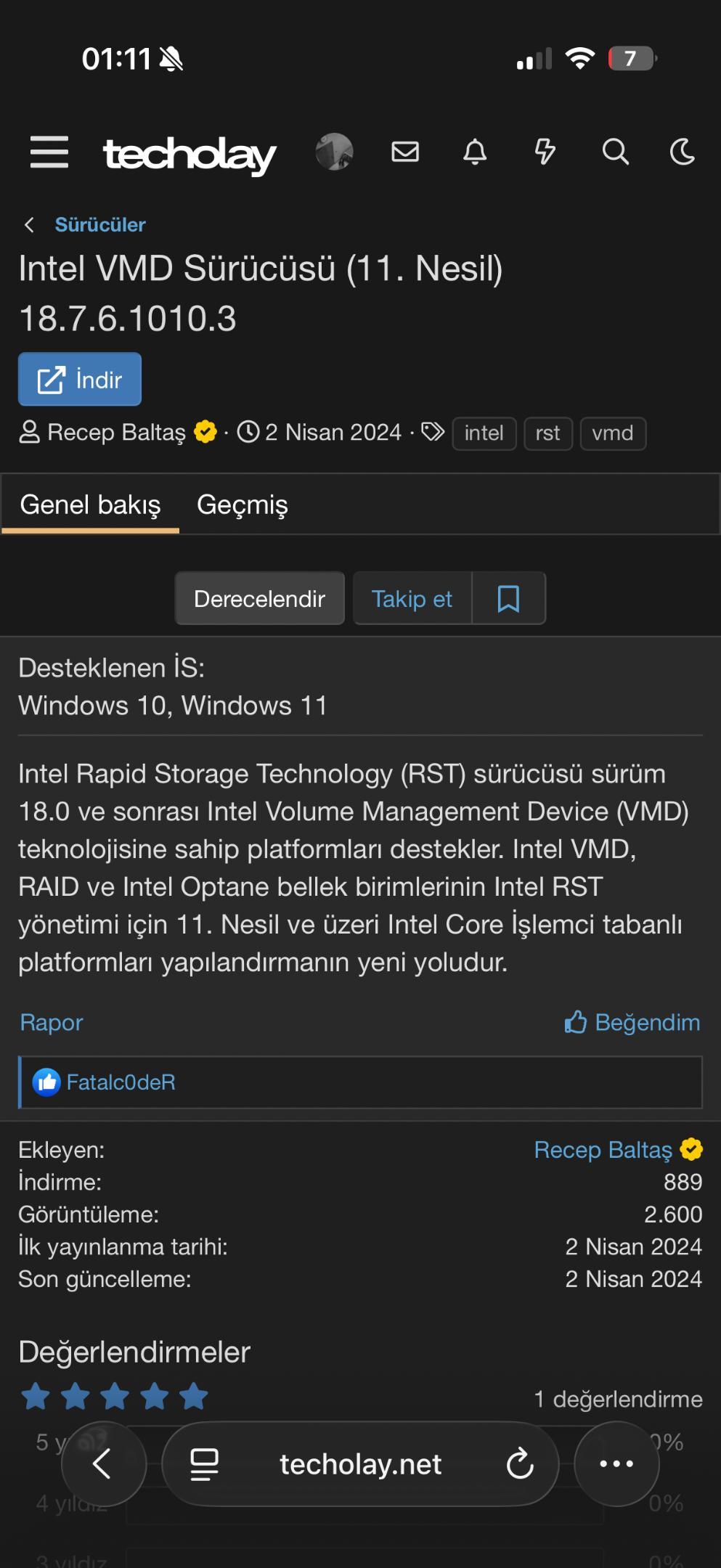
Task: Like the post with Beğendim
Action: pyautogui.click(x=632, y=1022)
